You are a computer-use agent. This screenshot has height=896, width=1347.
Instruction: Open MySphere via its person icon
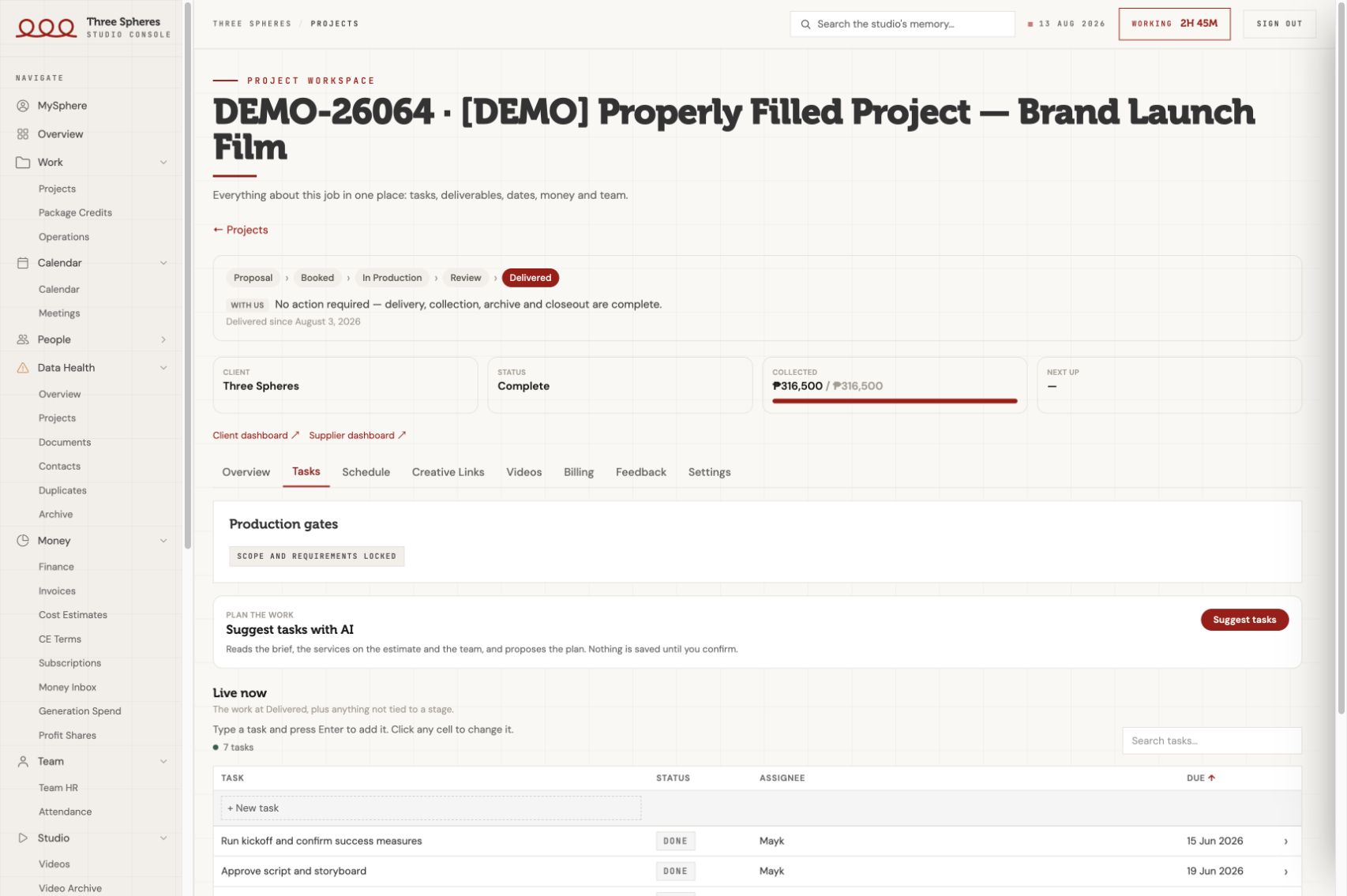23,106
